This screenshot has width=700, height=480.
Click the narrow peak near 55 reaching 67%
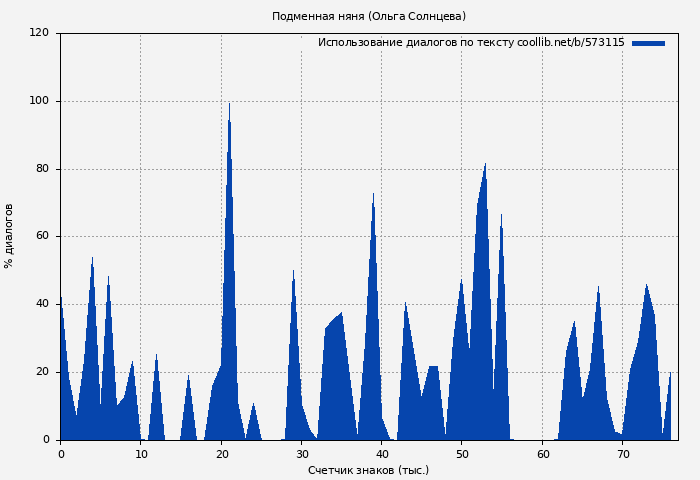502,217
